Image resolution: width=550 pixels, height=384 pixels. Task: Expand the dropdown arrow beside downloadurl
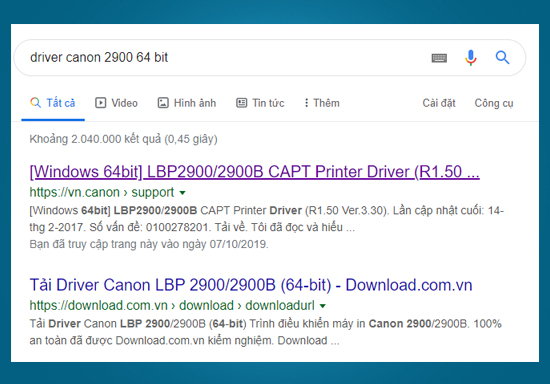pos(323,306)
